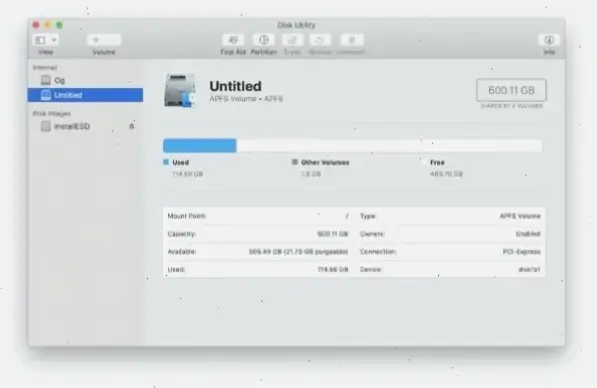The image size is (597, 388).
Task: Click the large Untitled disk icon
Action: point(180,91)
